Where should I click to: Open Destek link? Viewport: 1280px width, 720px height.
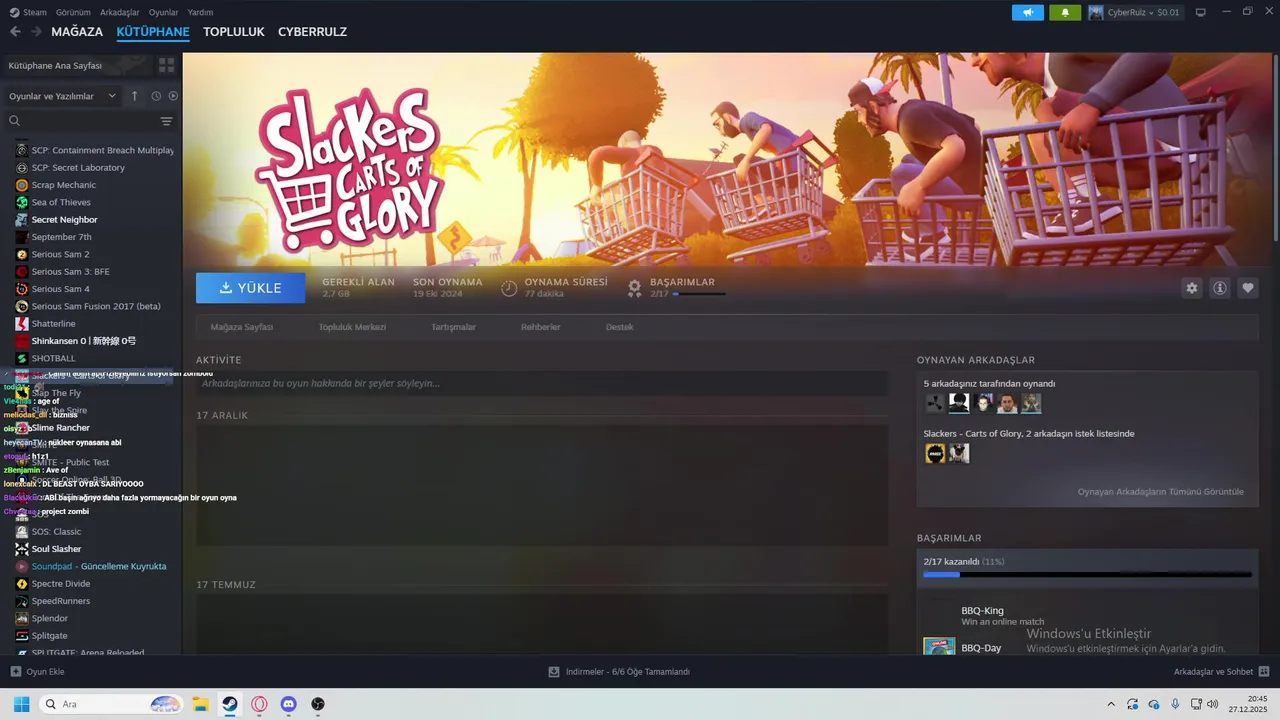(x=619, y=327)
